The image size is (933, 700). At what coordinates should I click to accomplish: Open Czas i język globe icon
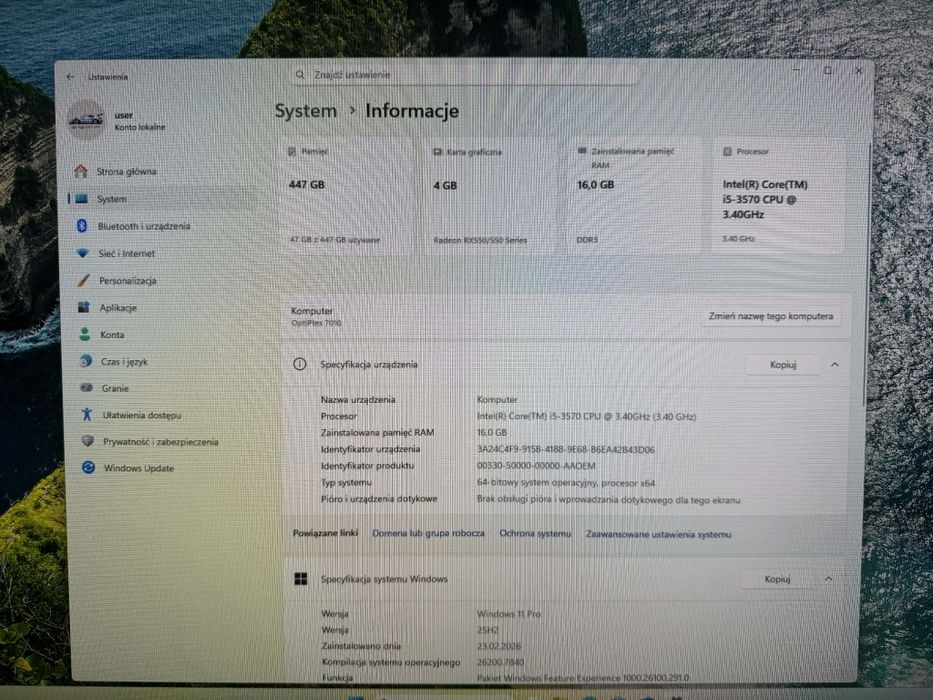(86, 361)
